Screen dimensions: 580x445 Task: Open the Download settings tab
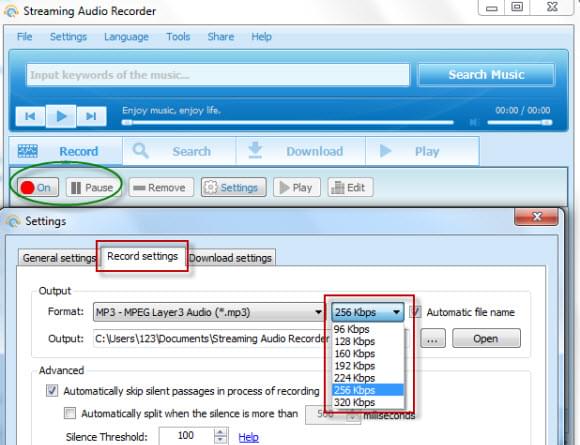point(231,257)
